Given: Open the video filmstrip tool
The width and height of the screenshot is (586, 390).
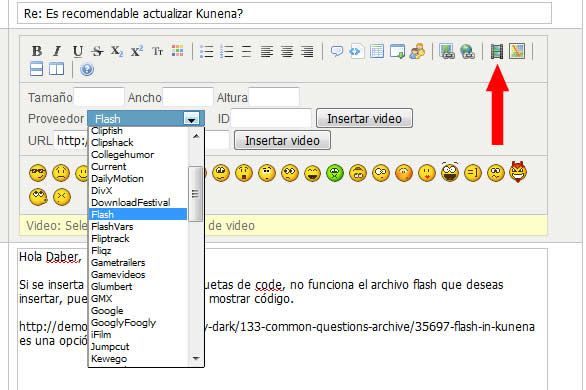Looking at the screenshot, I should click(496, 51).
